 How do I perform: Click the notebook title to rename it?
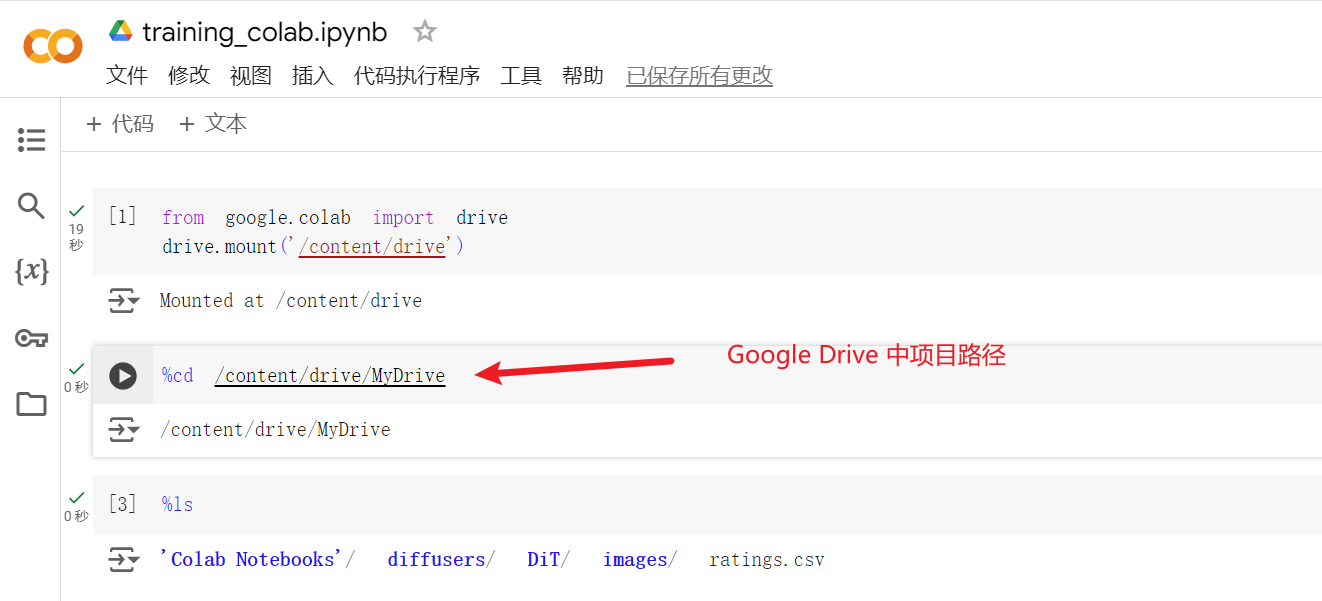pyautogui.click(x=264, y=31)
